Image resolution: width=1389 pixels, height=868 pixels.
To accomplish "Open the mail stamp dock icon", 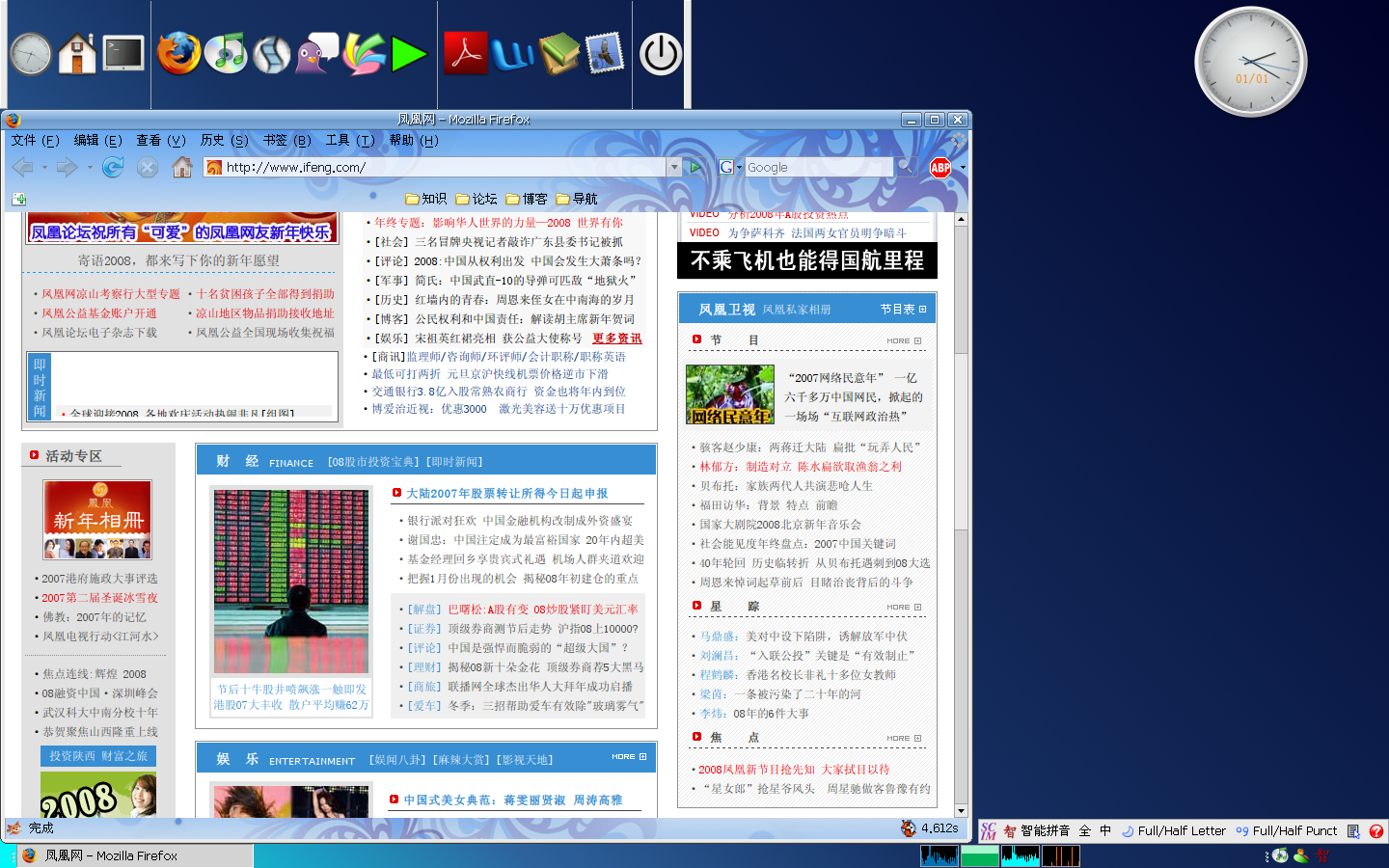I will click(605, 53).
